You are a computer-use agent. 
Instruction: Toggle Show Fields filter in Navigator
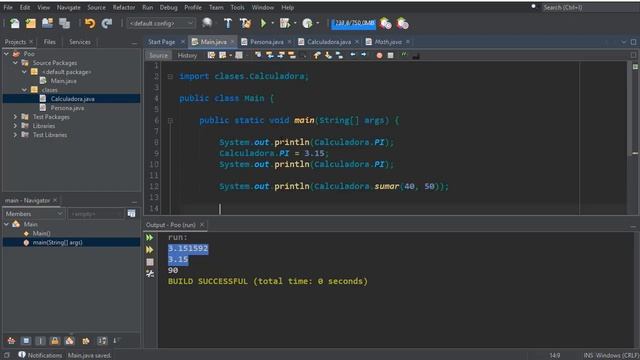coord(26,340)
